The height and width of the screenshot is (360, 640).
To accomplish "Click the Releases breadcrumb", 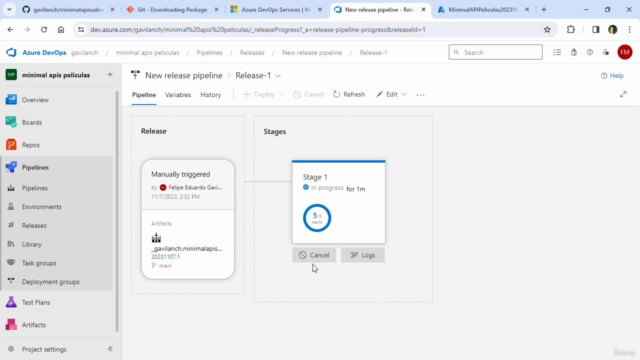I will pyautogui.click(x=252, y=53).
